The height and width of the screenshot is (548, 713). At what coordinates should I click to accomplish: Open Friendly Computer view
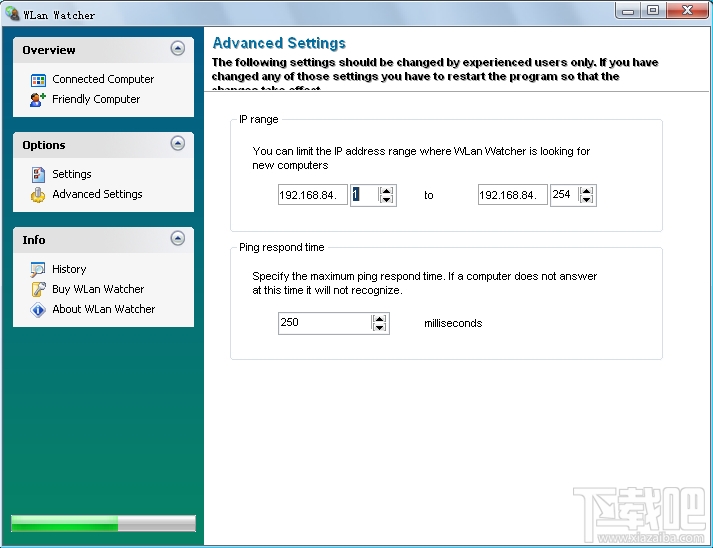[96, 99]
